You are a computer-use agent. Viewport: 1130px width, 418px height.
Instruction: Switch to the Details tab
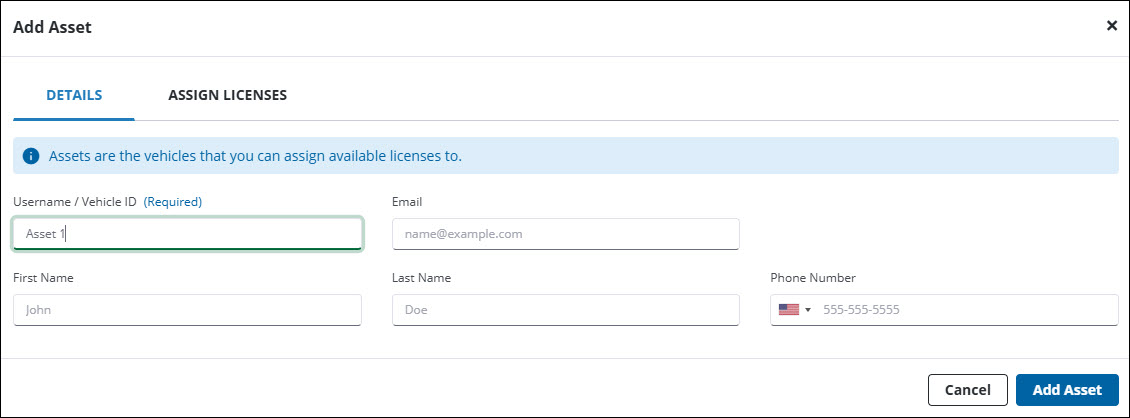pyautogui.click(x=74, y=95)
